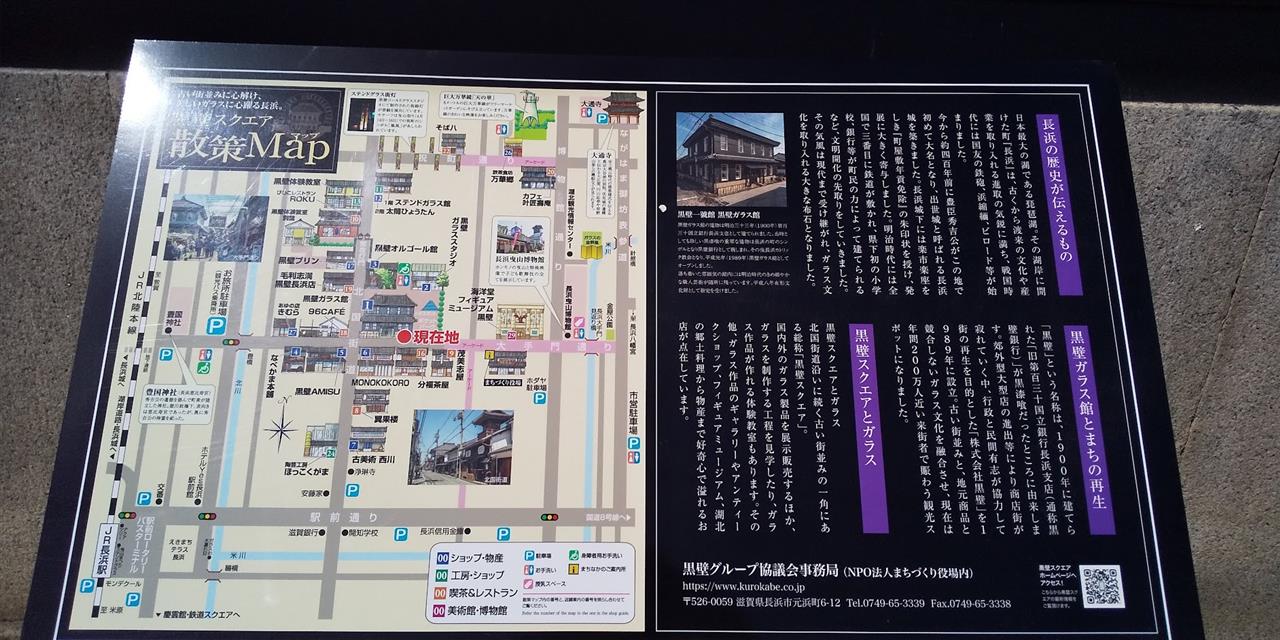The image size is (1280, 640).
Task: Click the compass rose on the map
Action: 281,428
